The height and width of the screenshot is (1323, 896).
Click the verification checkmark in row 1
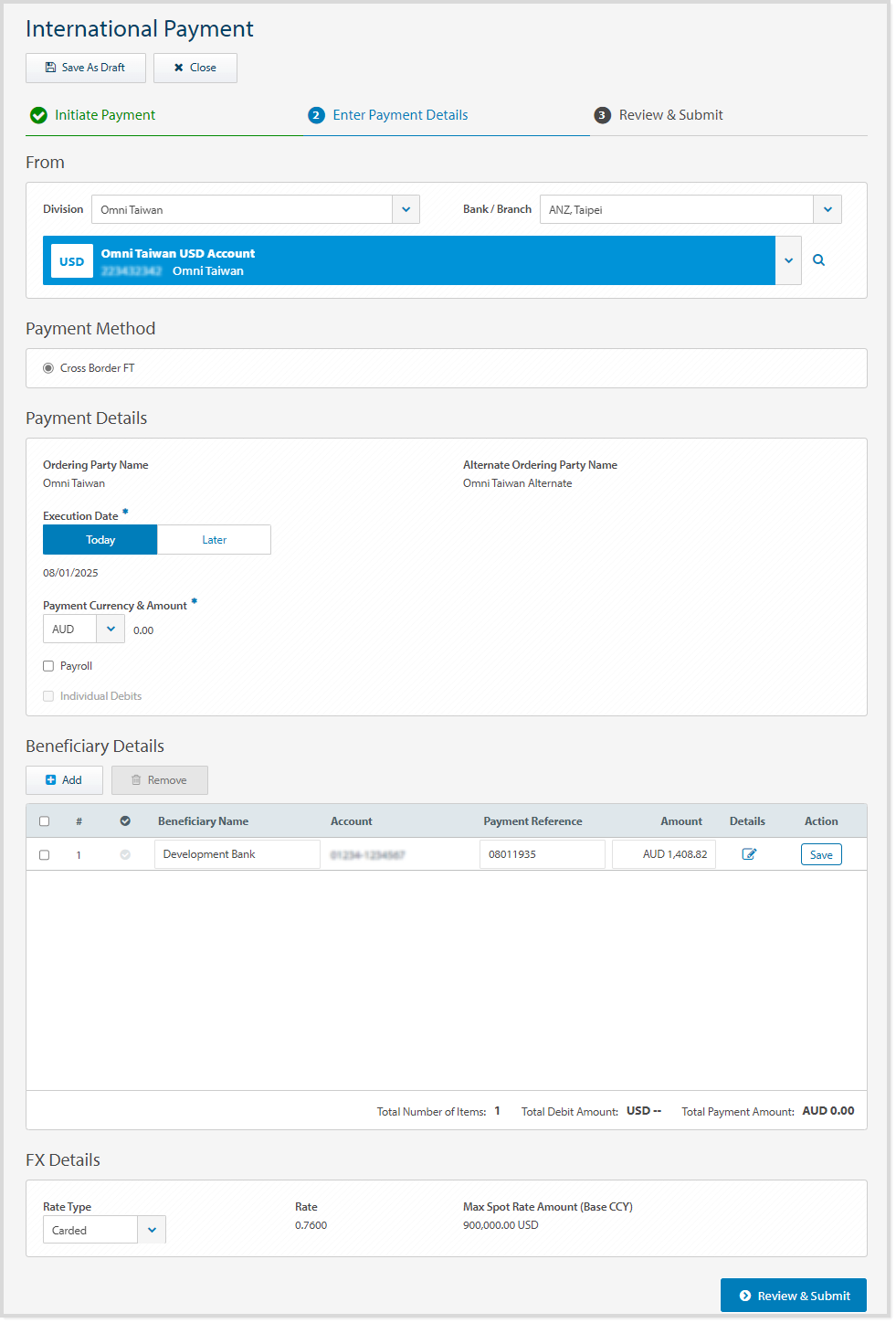pos(125,854)
